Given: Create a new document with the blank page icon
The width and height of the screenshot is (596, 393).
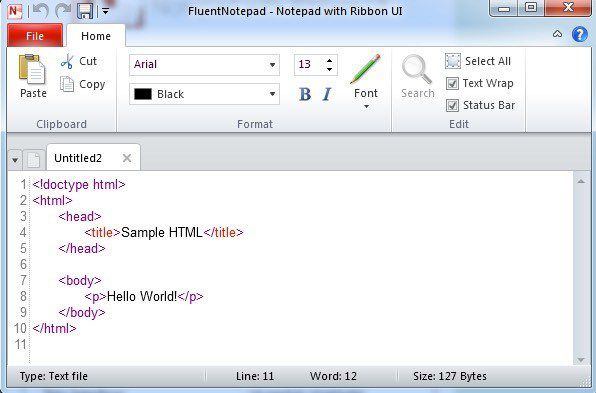Looking at the screenshot, I should tap(33, 160).
